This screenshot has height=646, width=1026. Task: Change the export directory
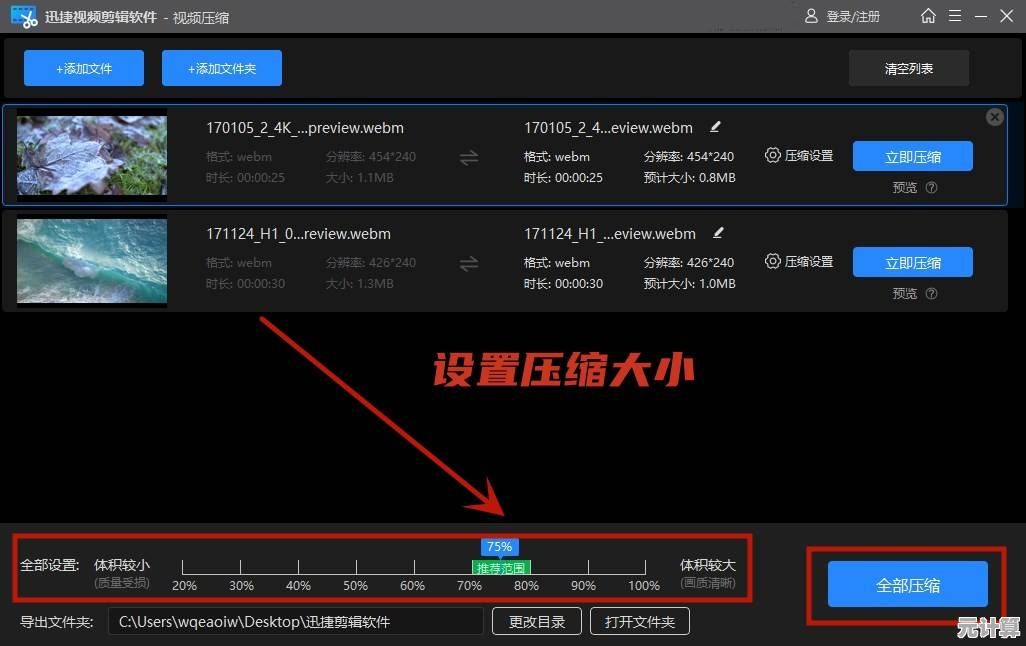(536, 622)
